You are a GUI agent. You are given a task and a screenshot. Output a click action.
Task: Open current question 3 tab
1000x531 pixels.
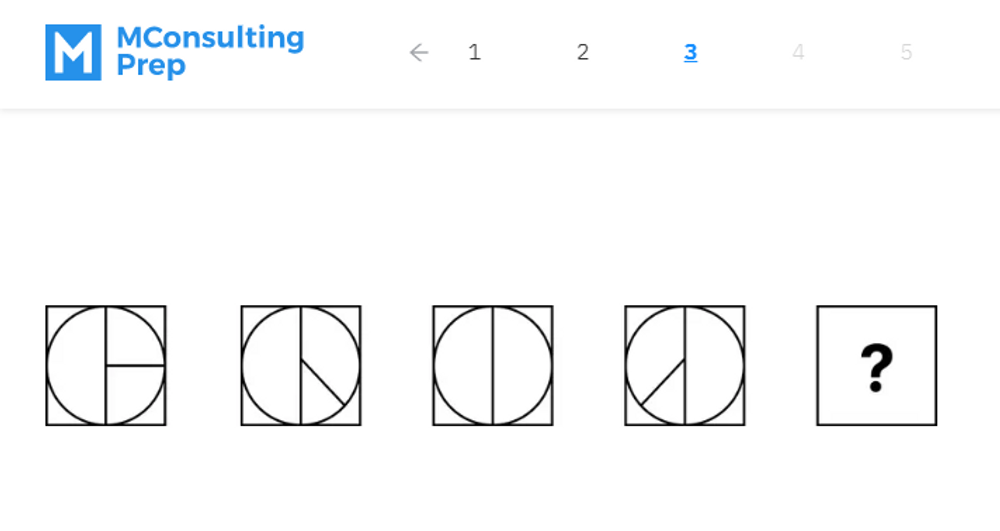coord(691,53)
